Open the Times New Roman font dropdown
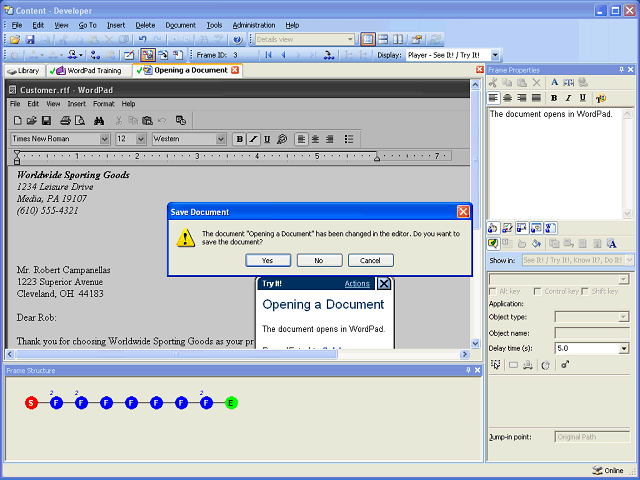This screenshot has height=480, width=640. click(x=104, y=139)
